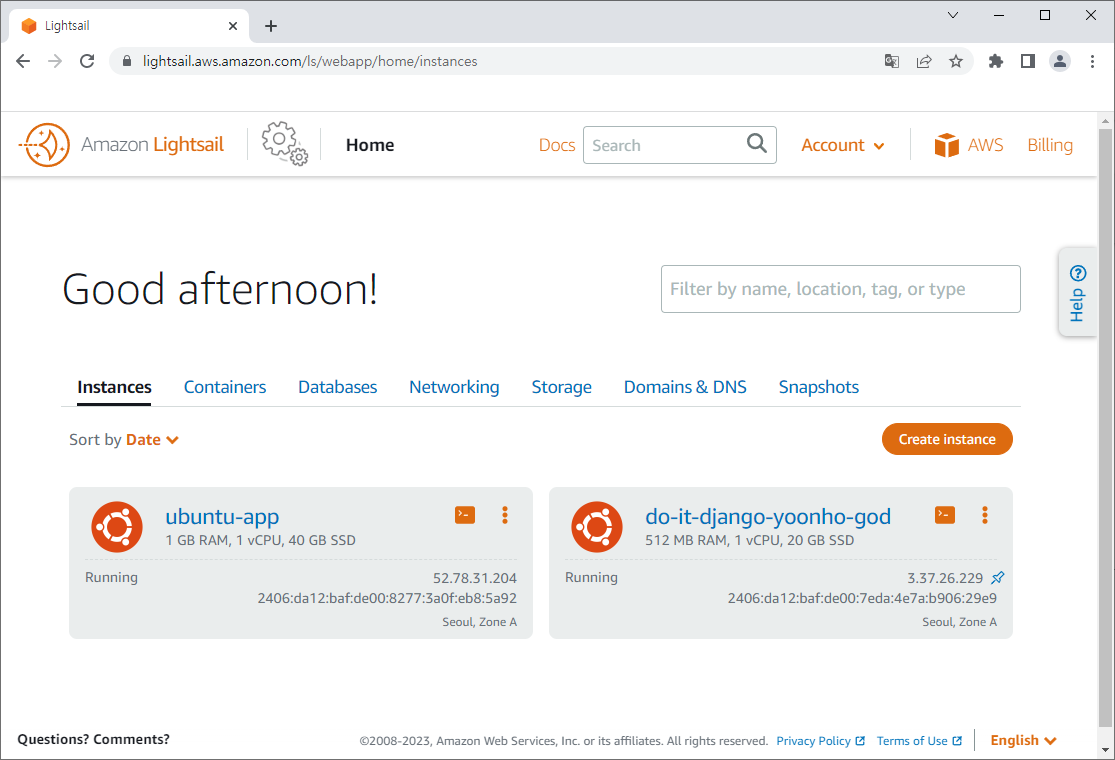Open the Networking tab
The width and height of the screenshot is (1115, 760).
(454, 387)
